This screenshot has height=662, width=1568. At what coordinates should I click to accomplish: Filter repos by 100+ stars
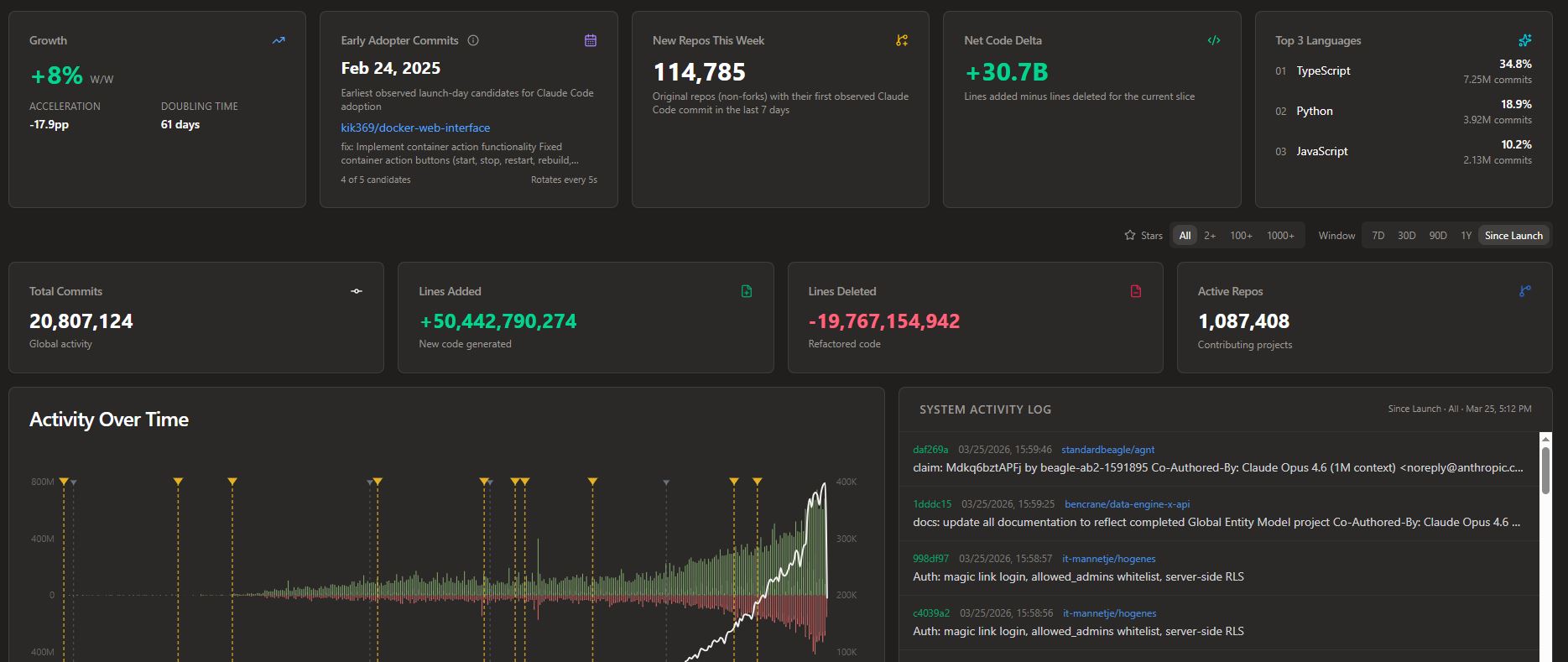[x=1241, y=236]
